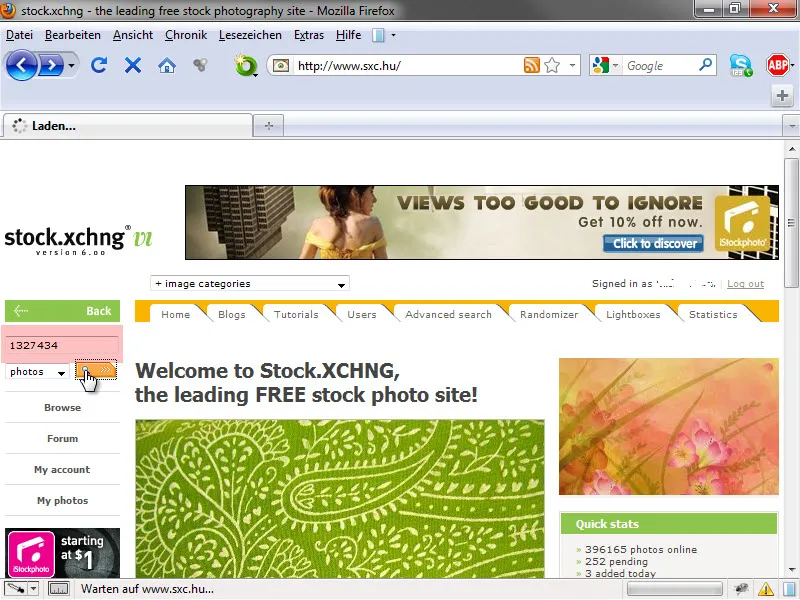Viewport: 800px width, 600px height.
Task: Expand the '+ image categories' dropdown
Action: click(x=250, y=284)
